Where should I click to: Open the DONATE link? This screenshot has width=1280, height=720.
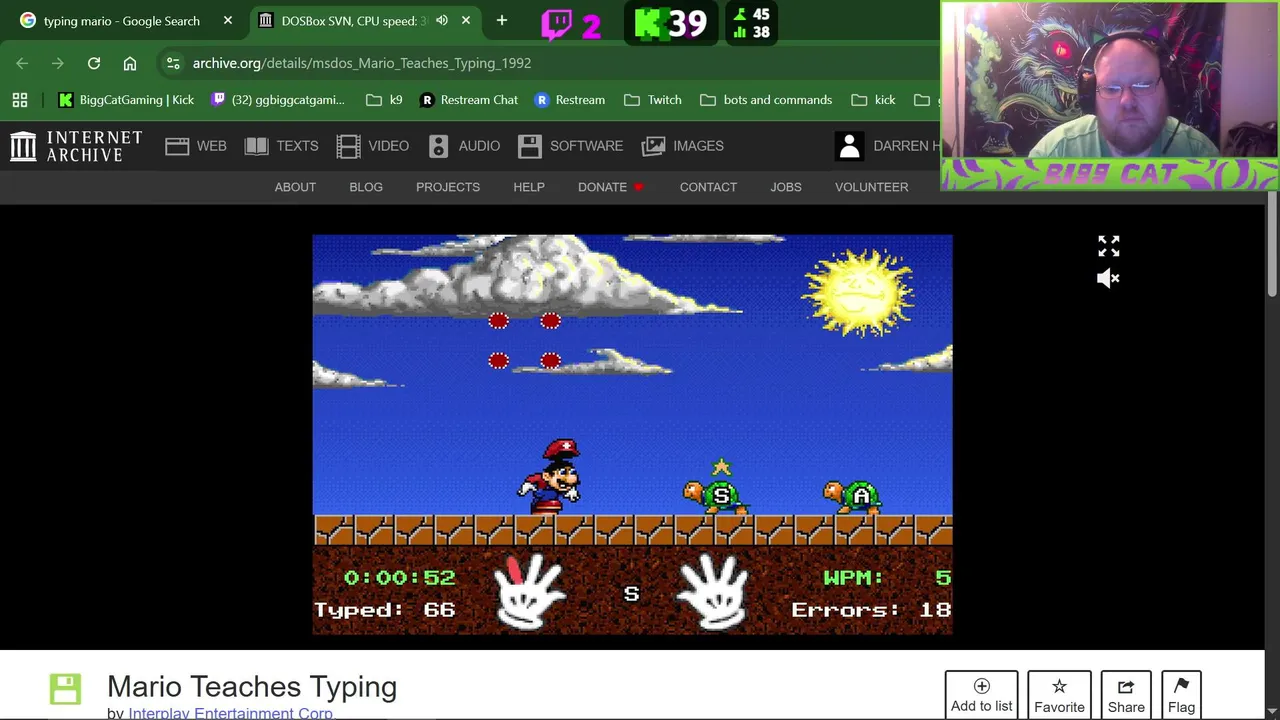610,187
